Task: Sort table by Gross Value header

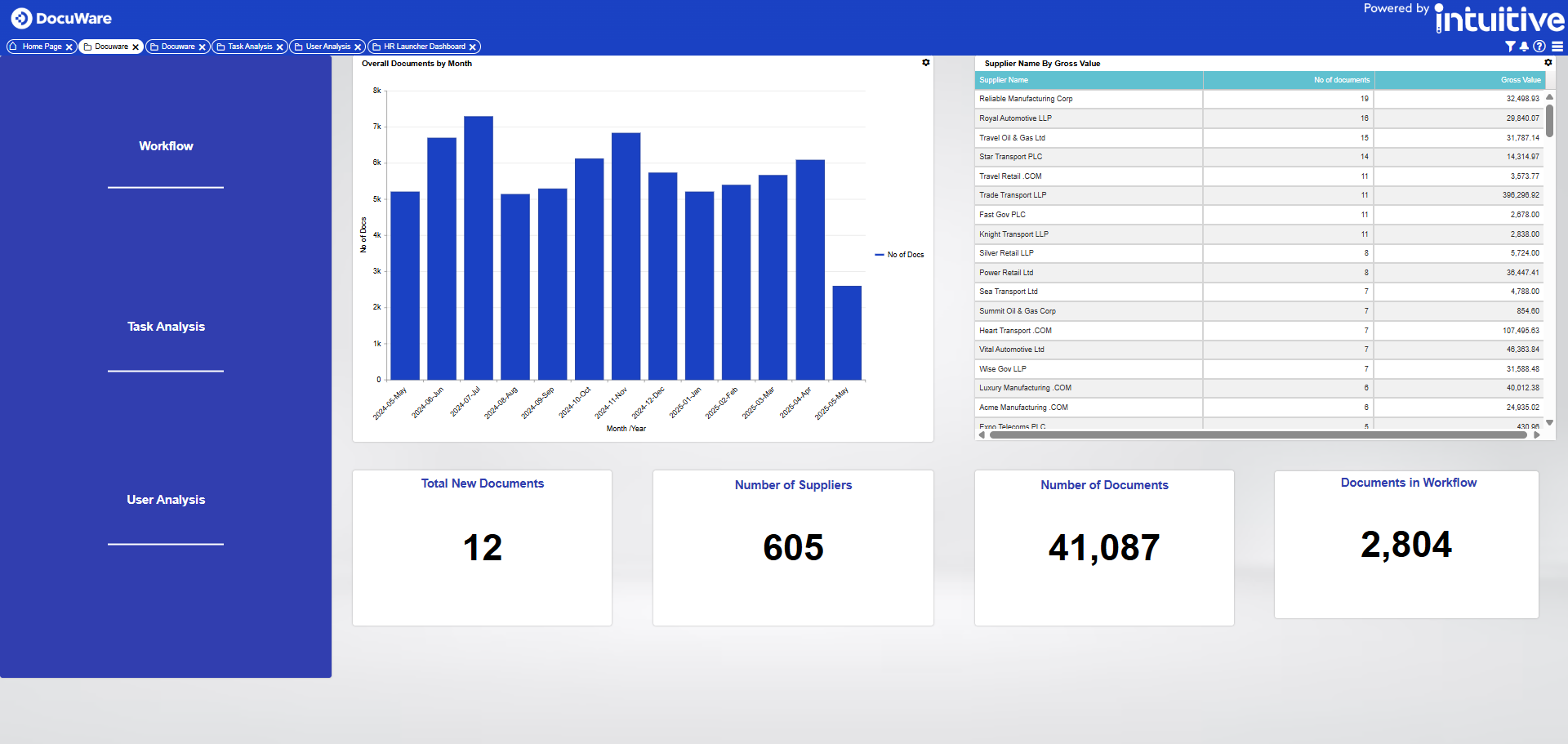Action: 1459,80
